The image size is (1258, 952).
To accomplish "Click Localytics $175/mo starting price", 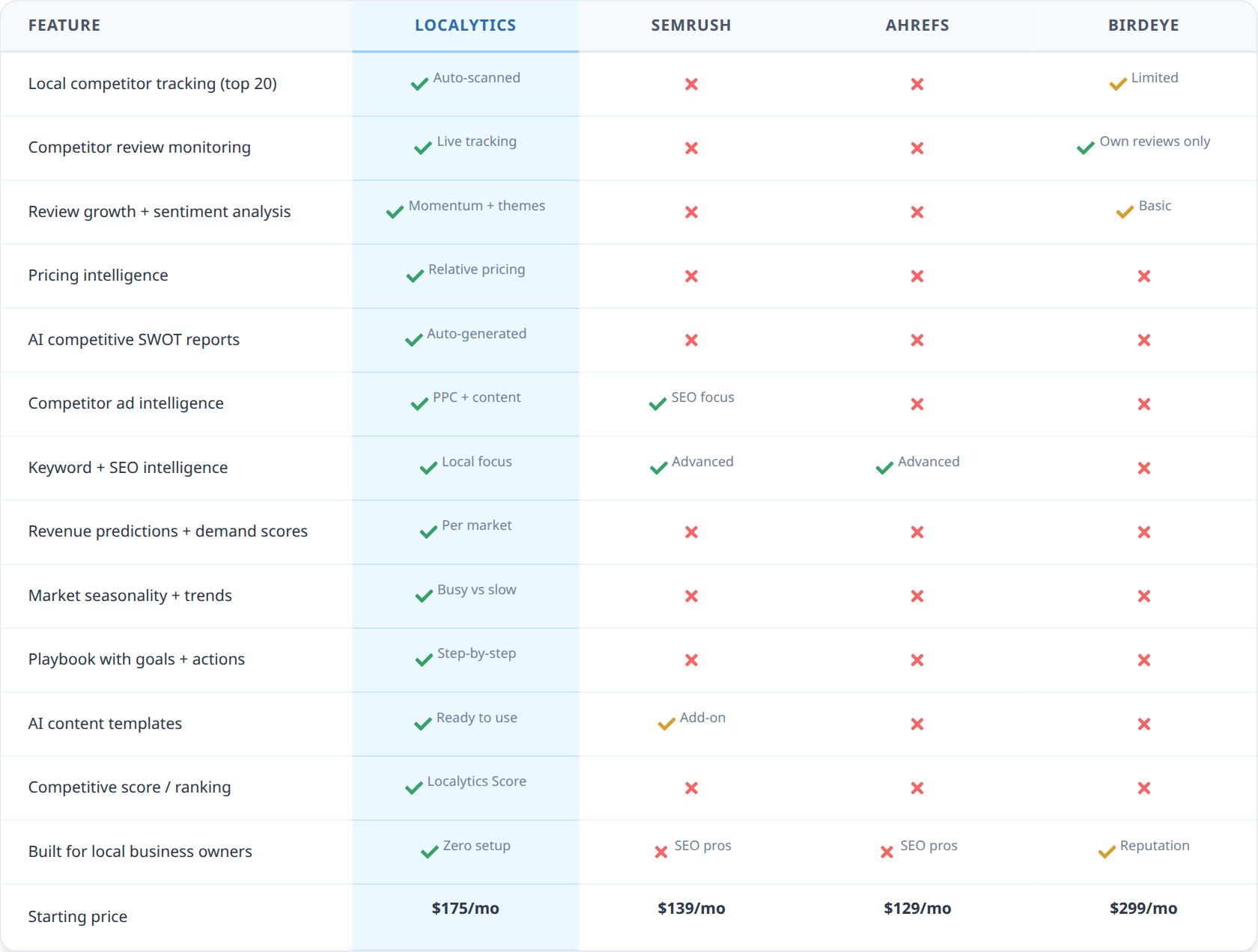I will pos(465,909).
